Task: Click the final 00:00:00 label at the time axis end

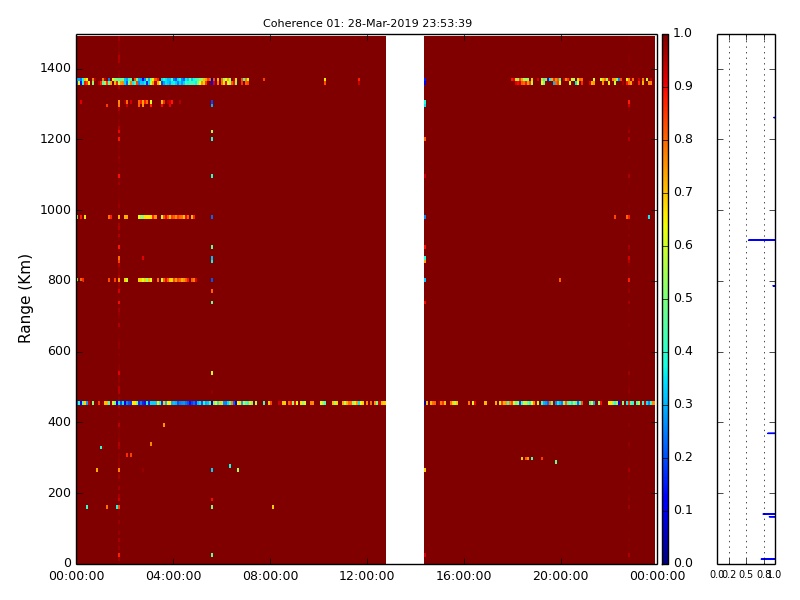Action: 658,576
